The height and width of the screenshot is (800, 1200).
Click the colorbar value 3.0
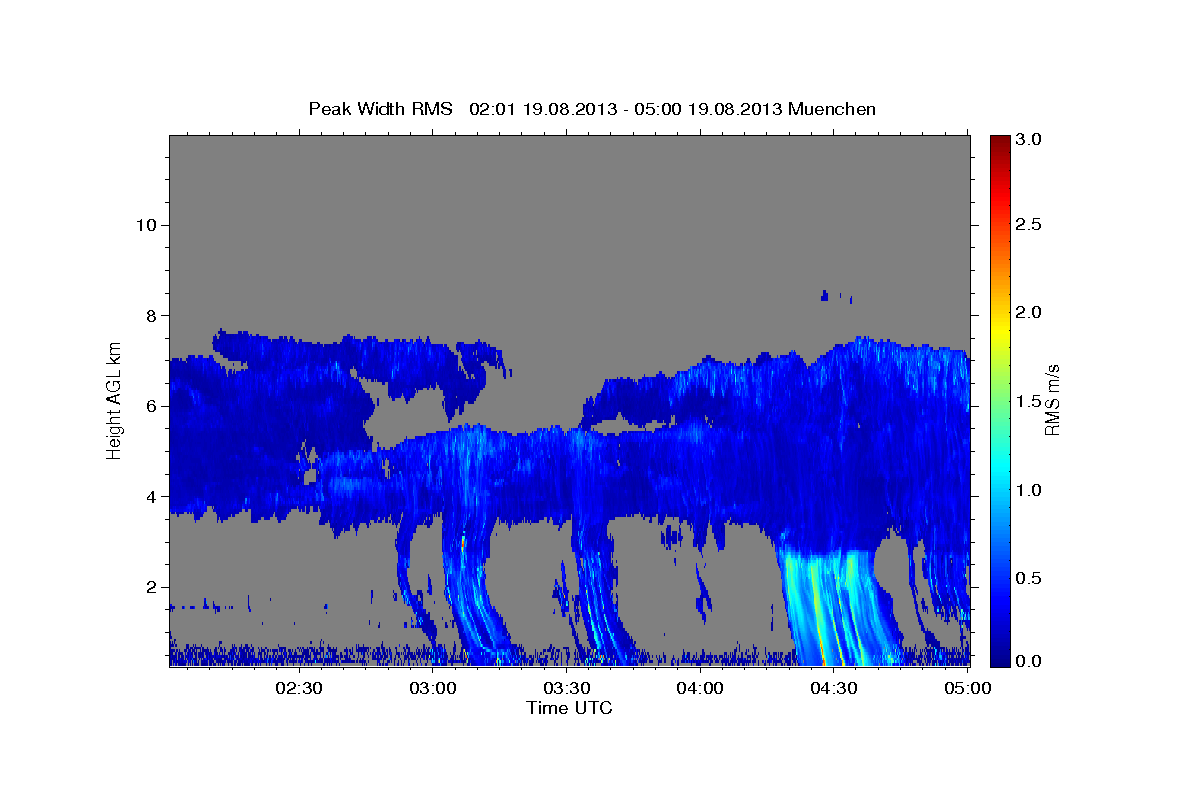(1030, 140)
